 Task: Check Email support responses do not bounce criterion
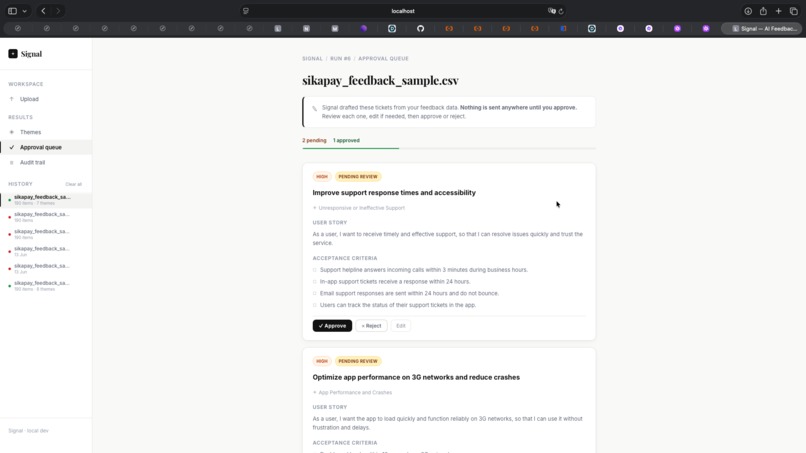pos(315,294)
